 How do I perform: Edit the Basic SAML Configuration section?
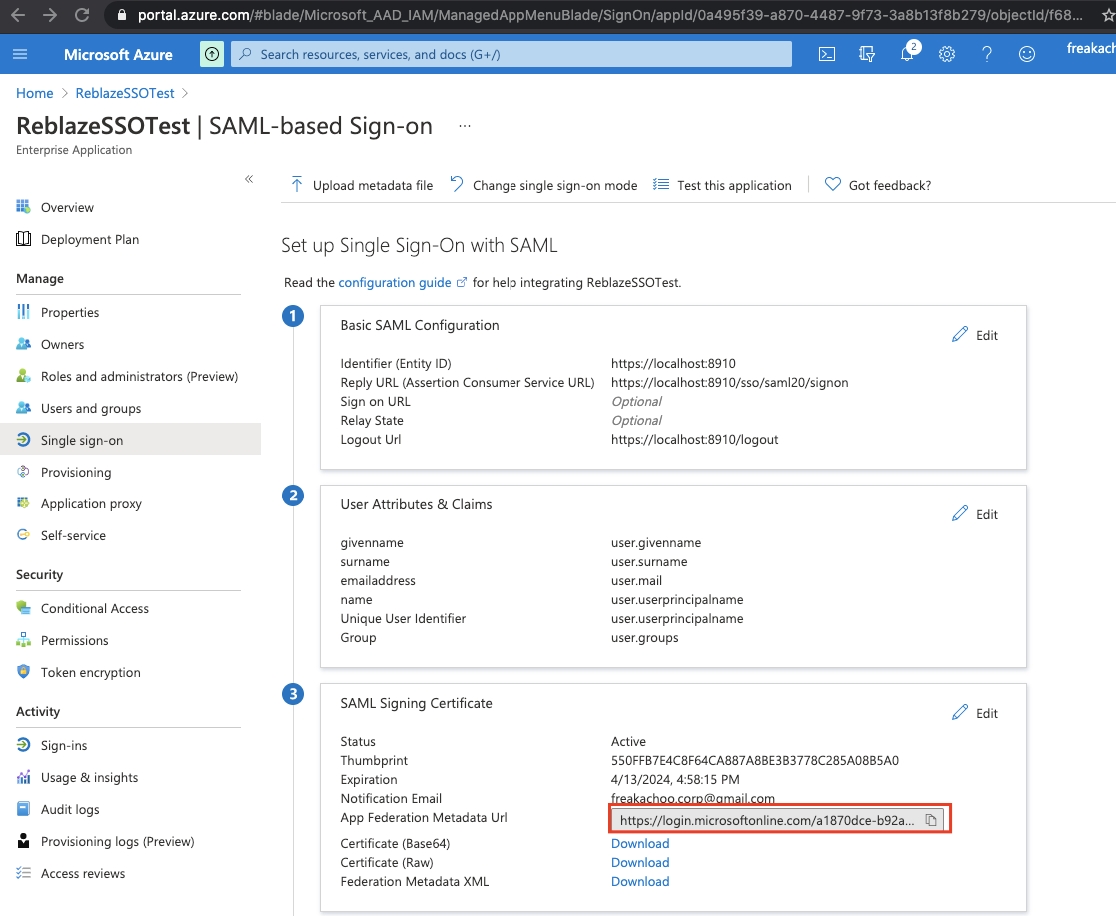975,335
